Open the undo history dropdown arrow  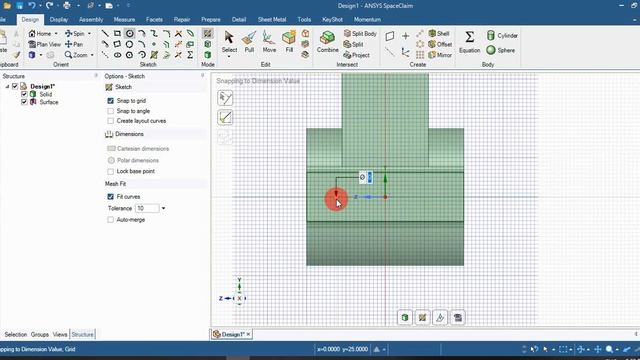click(x=40, y=6)
